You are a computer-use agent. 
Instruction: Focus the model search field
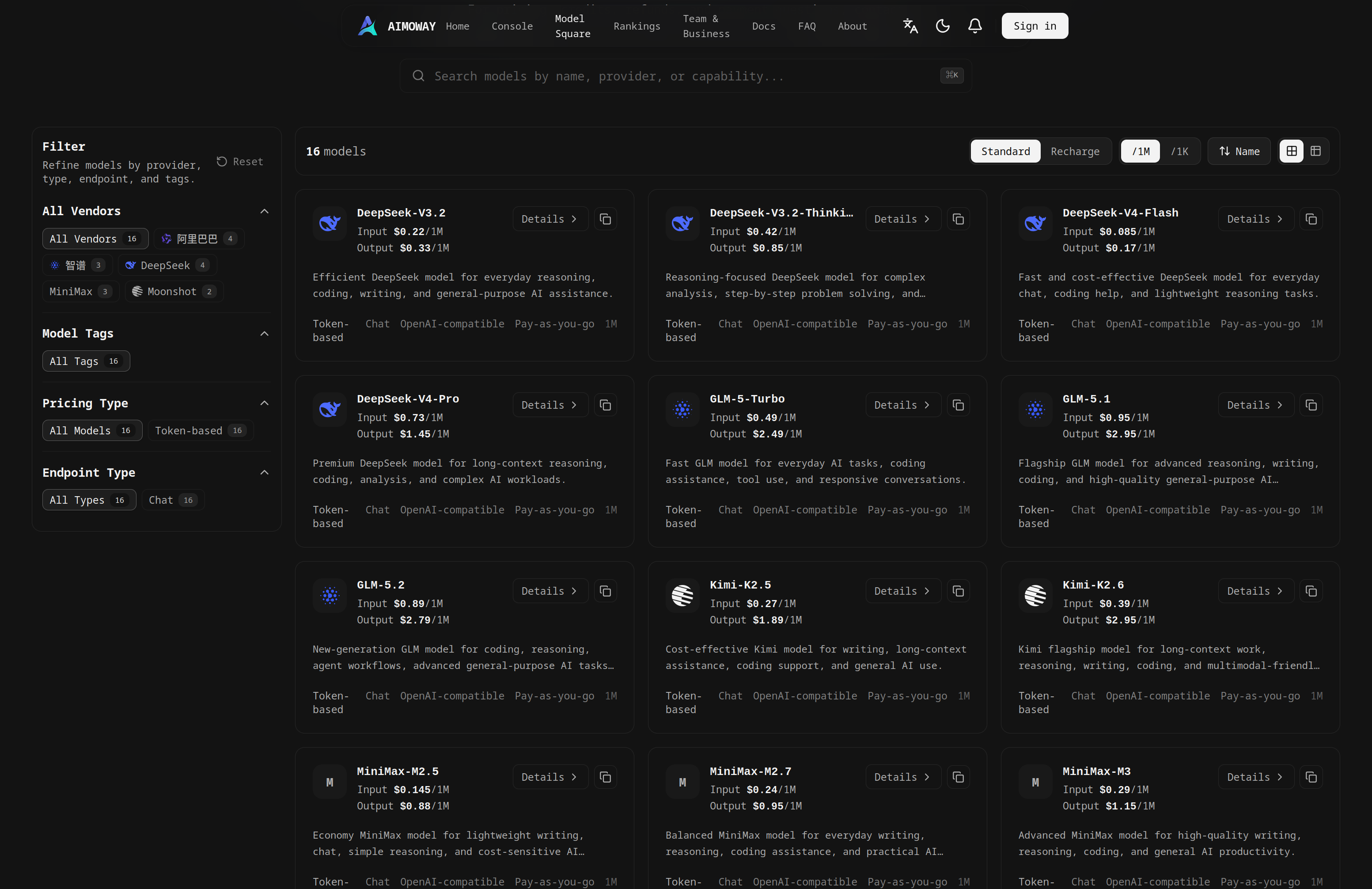point(686,76)
